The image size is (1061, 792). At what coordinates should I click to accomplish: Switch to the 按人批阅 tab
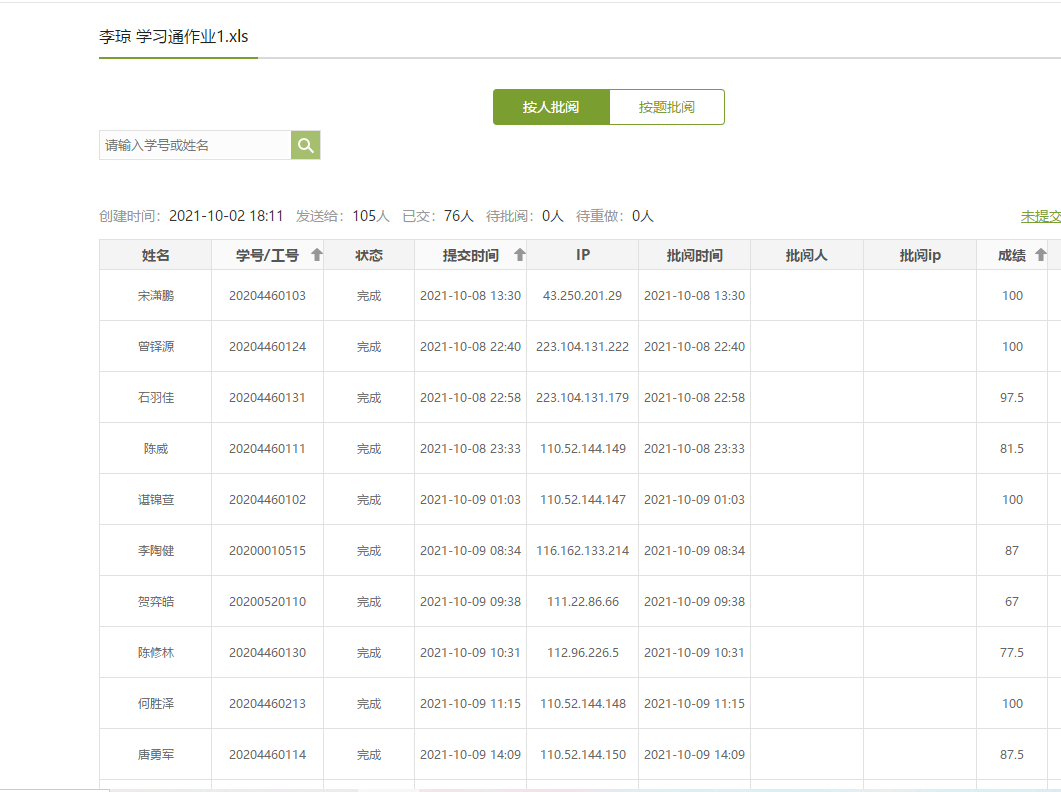click(550, 107)
